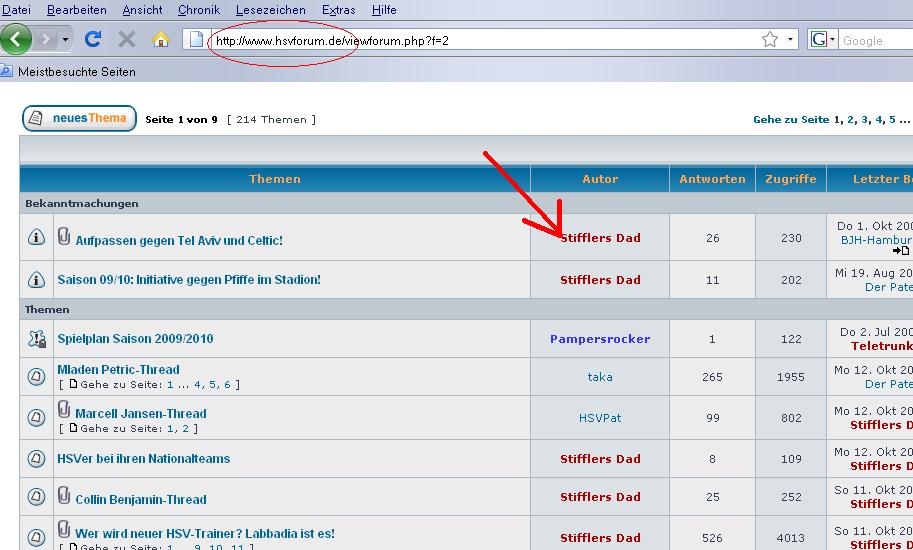Open the Extras menu

click(x=338, y=10)
